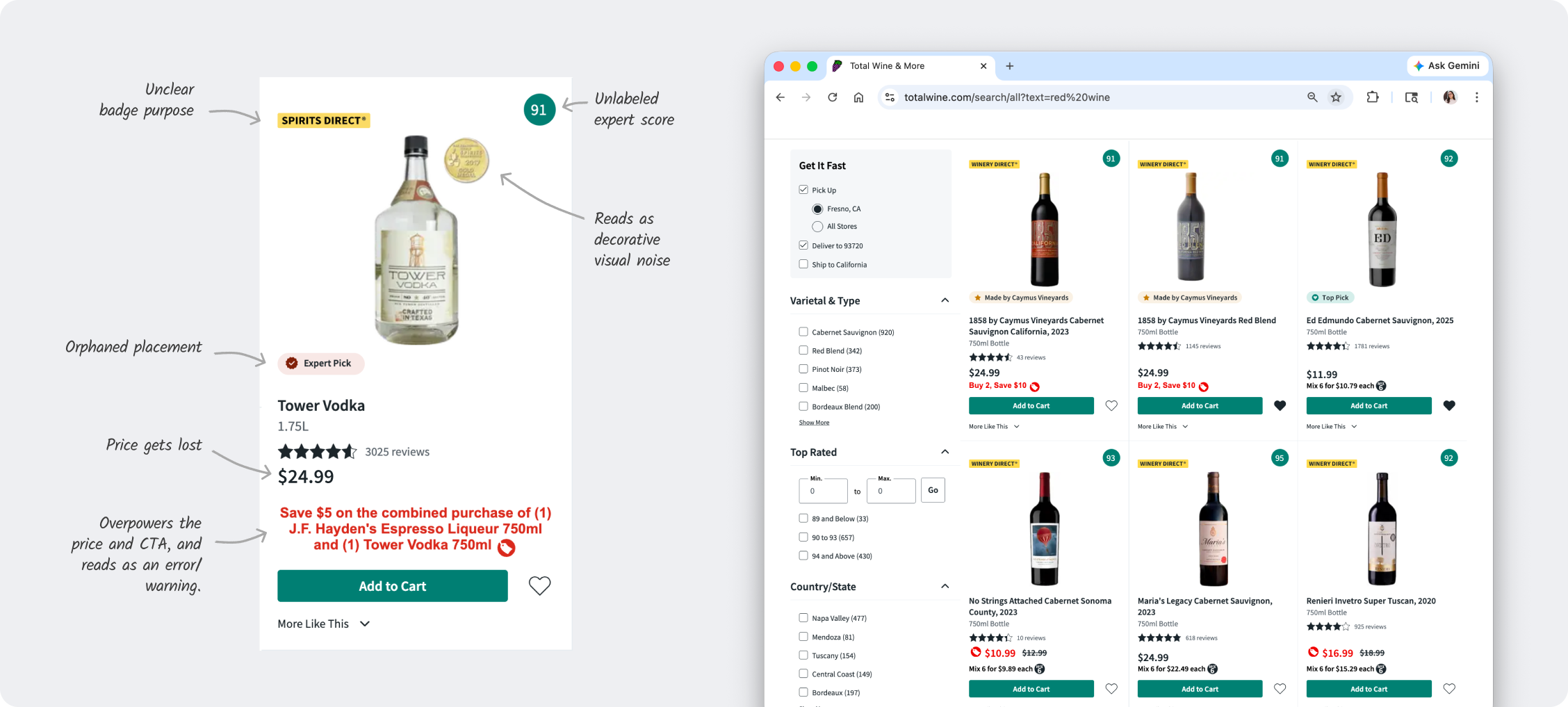Filter by Red Blend (342)
The image size is (1568, 707).
pos(803,350)
